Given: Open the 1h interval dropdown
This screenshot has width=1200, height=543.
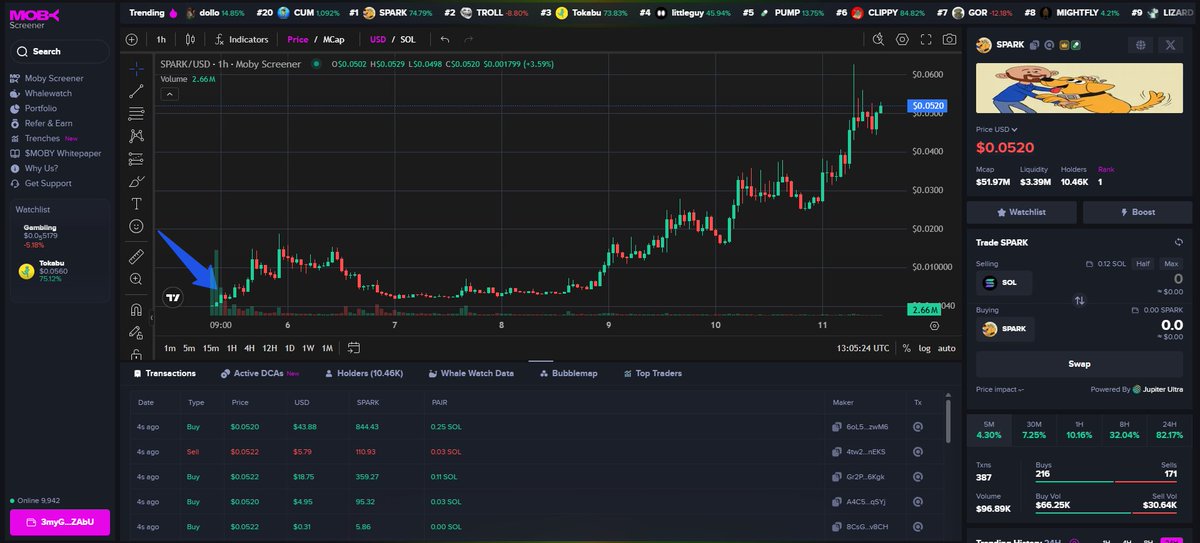Looking at the screenshot, I should pyautogui.click(x=161, y=39).
